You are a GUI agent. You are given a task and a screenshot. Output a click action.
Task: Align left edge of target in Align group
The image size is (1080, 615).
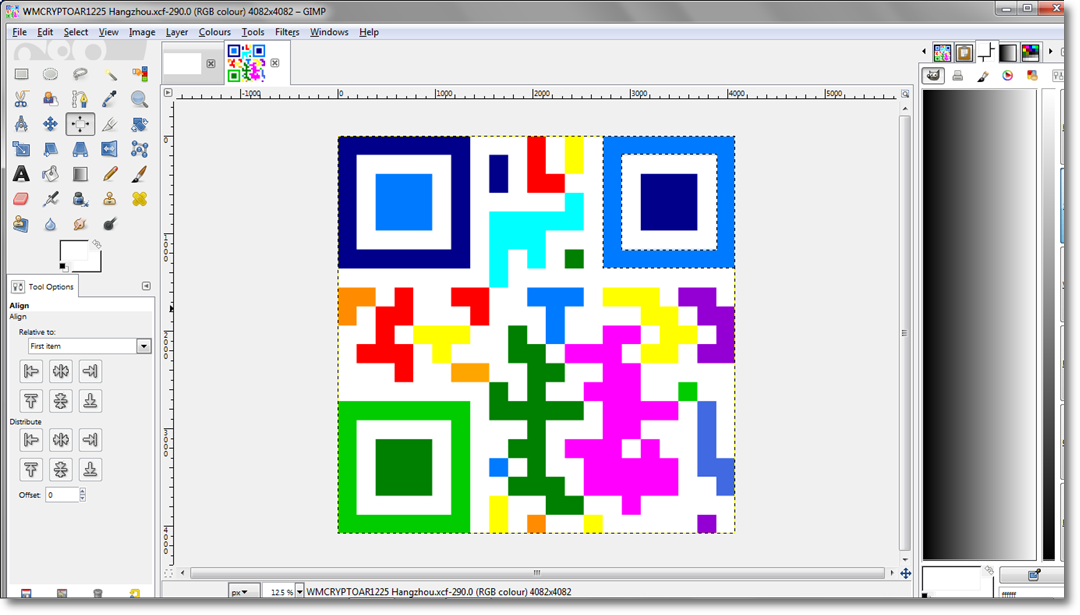click(31, 371)
